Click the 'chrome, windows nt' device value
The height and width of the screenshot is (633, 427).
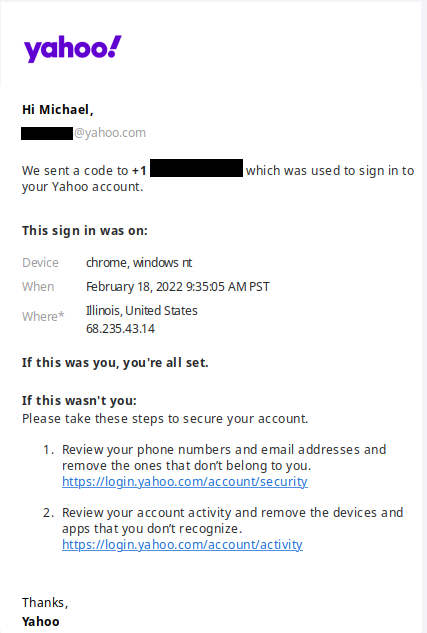point(139,263)
